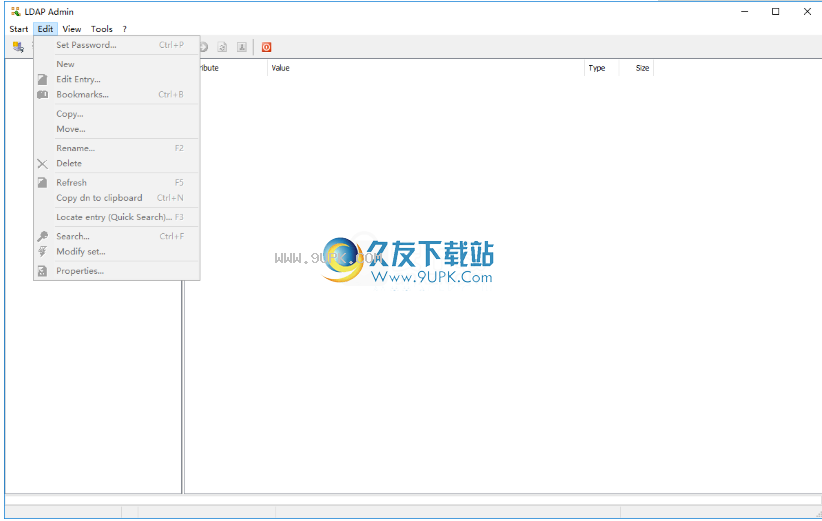
Task: Click the refresh page toolbar icon
Action: click(x=222, y=47)
